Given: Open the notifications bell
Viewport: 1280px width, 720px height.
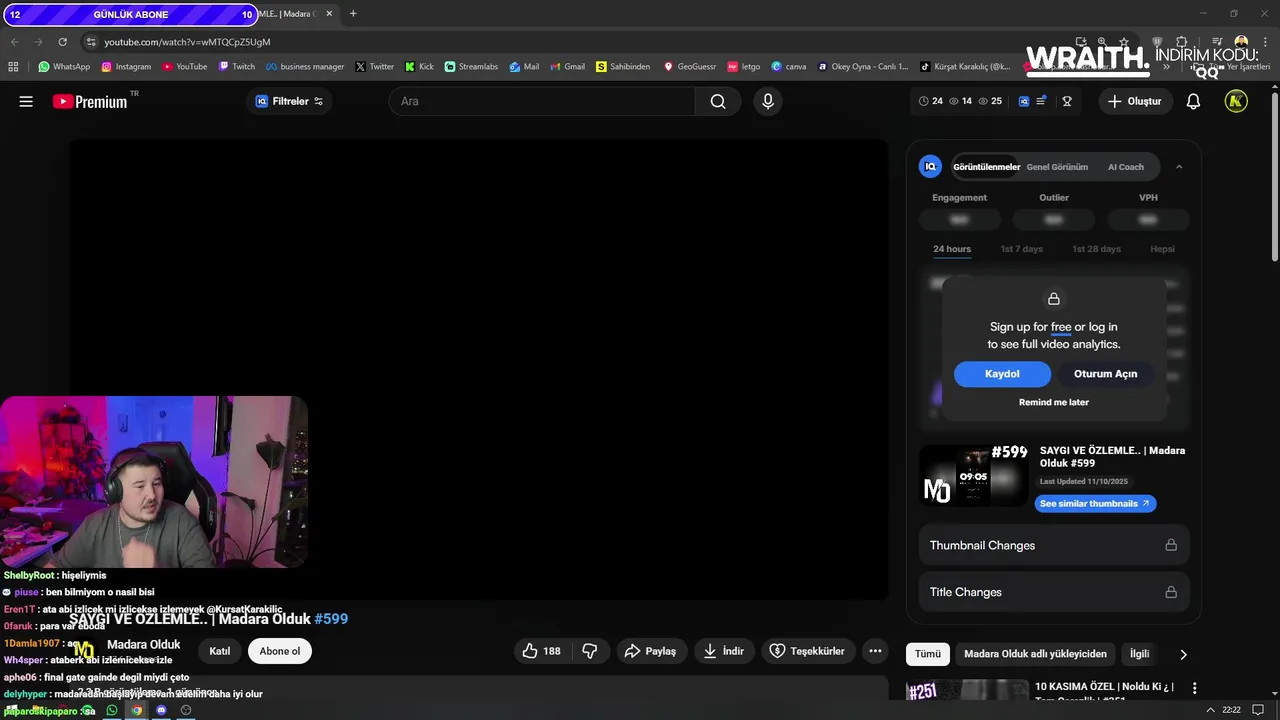Looking at the screenshot, I should pos(1193,101).
